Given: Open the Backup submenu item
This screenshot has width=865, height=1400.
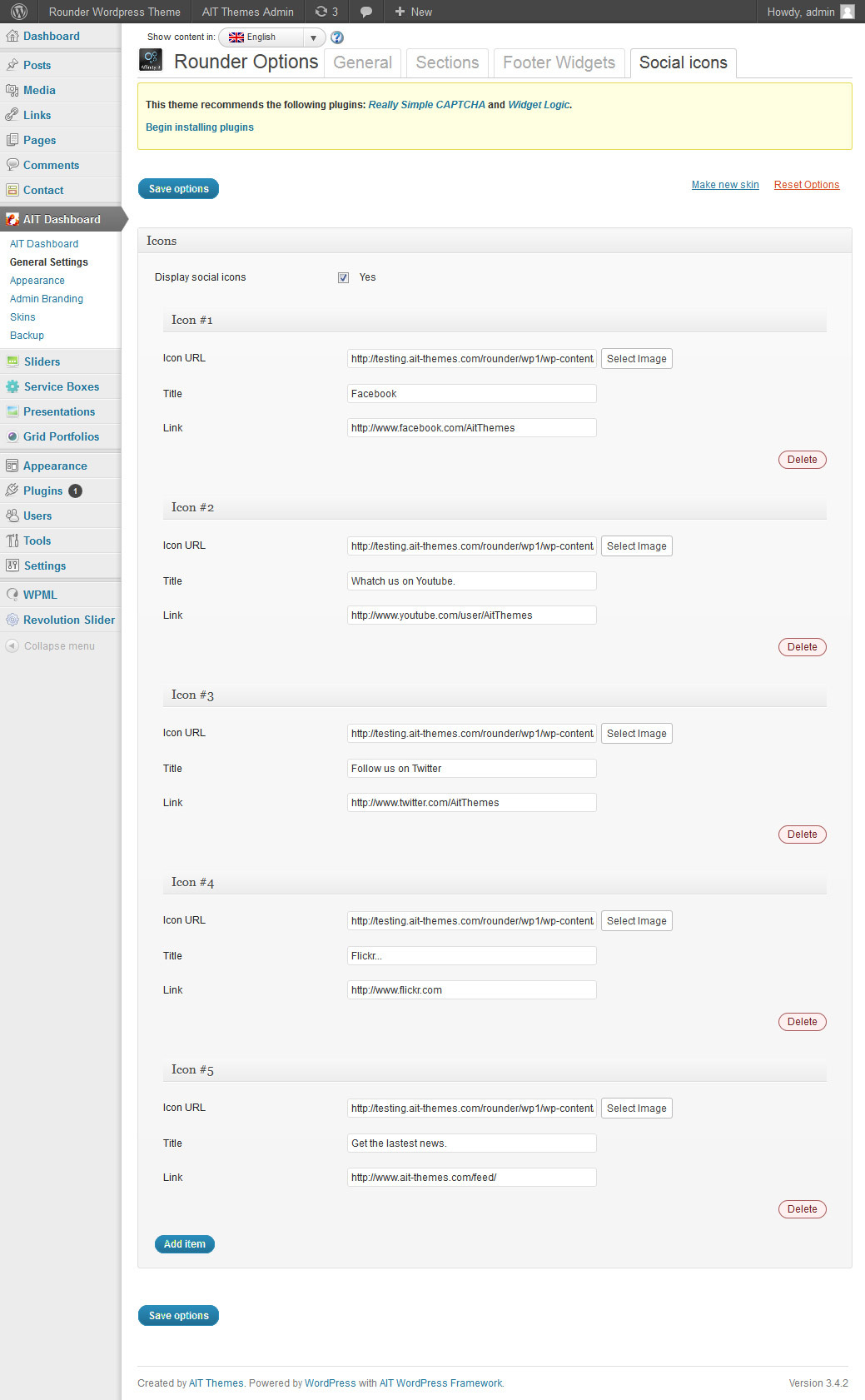Looking at the screenshot, I should pyautogui.click(x=27, y=336).
